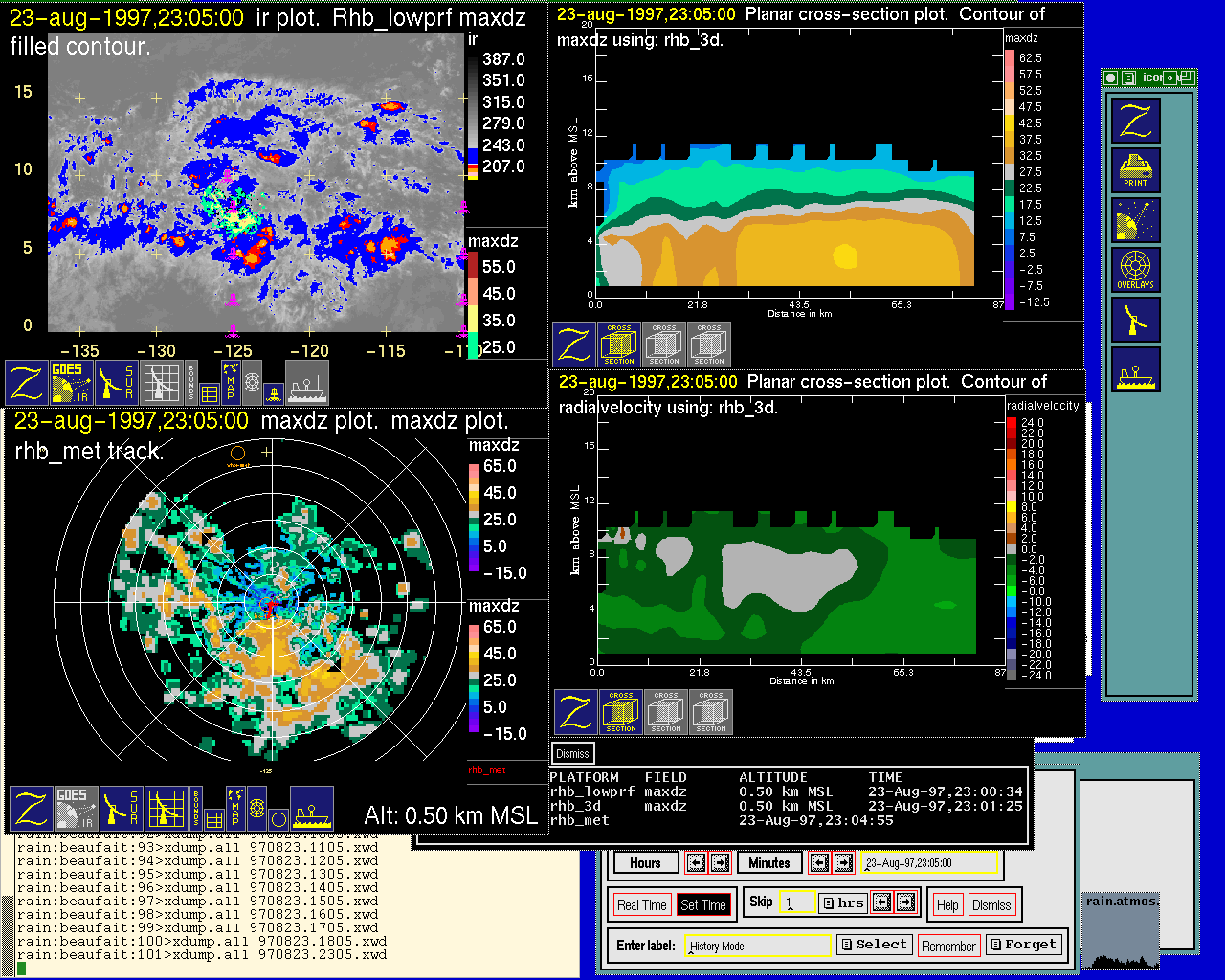Open the OVERLAYS icon in the icon bar
This screenshot has height=980, width=1225.
pos(1135,269)
